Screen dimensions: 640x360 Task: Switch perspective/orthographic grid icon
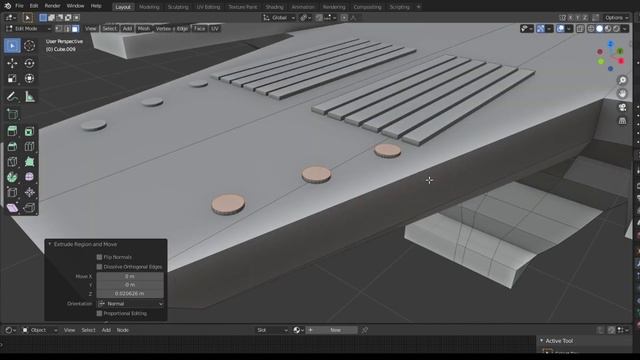pyautogui.click(x=622, y=121)
